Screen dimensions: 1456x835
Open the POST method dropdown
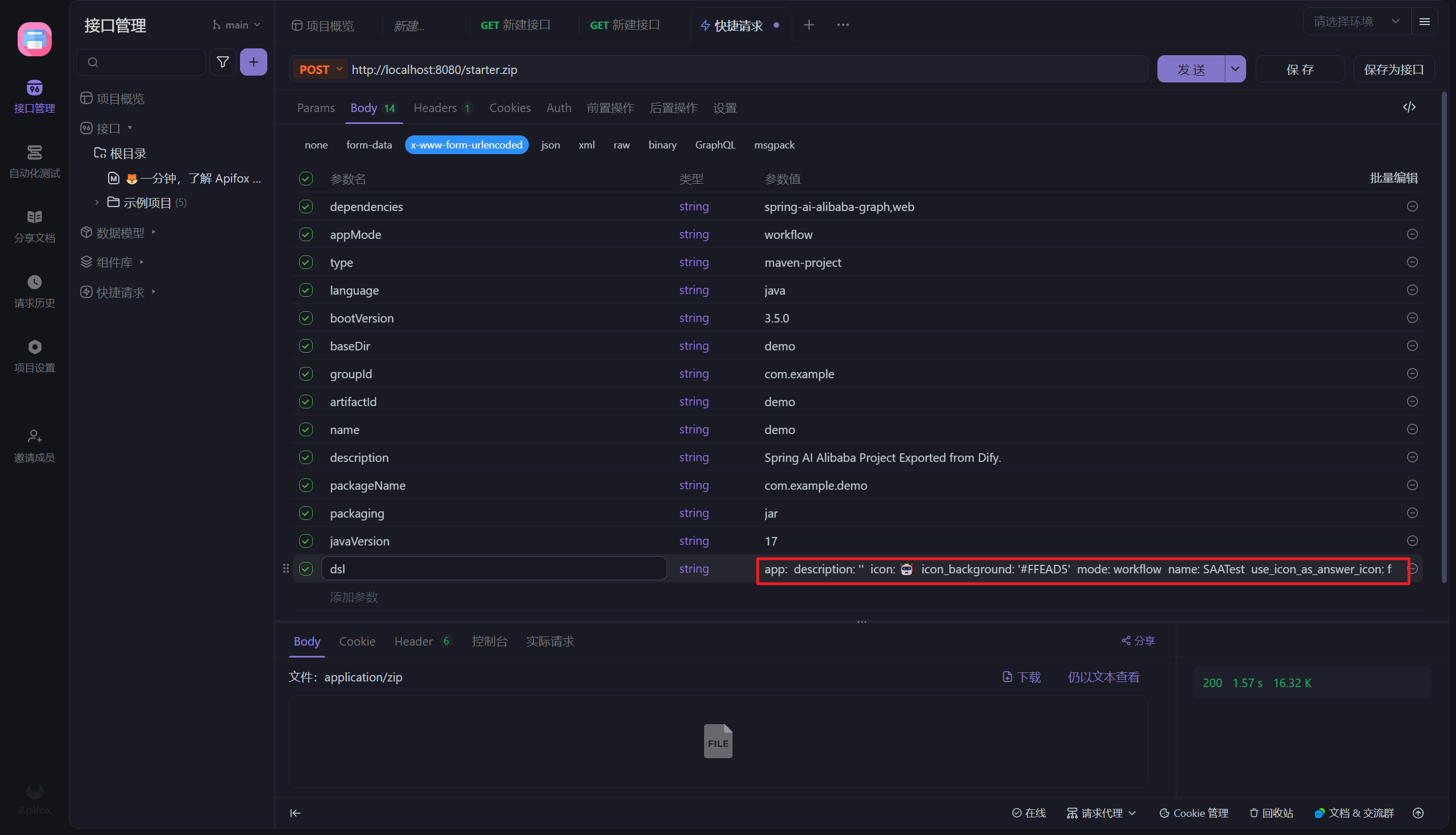(x=319, y=69)
